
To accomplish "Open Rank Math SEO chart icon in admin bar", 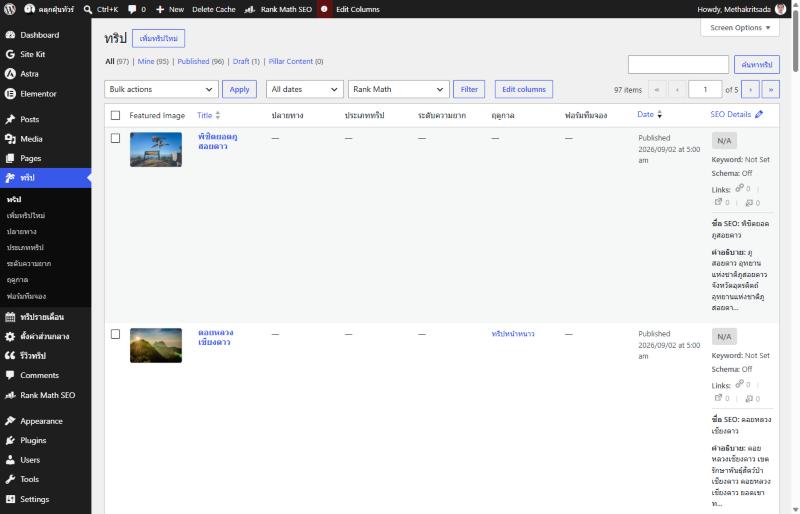I will click(249, 9).
